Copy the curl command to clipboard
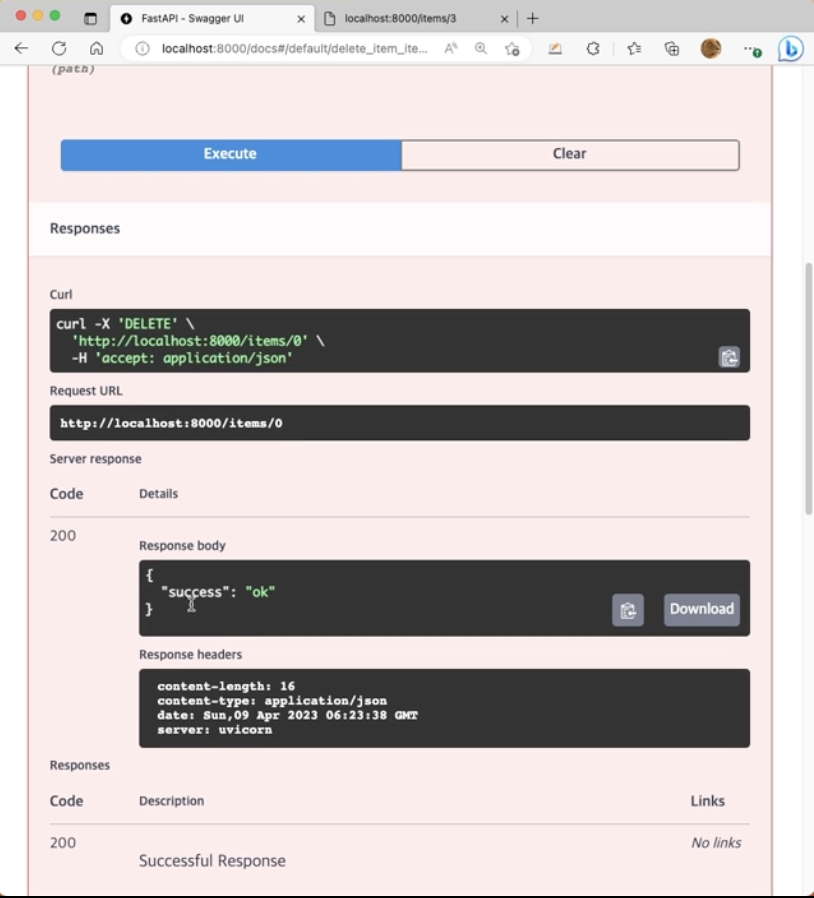 (729, 357)
